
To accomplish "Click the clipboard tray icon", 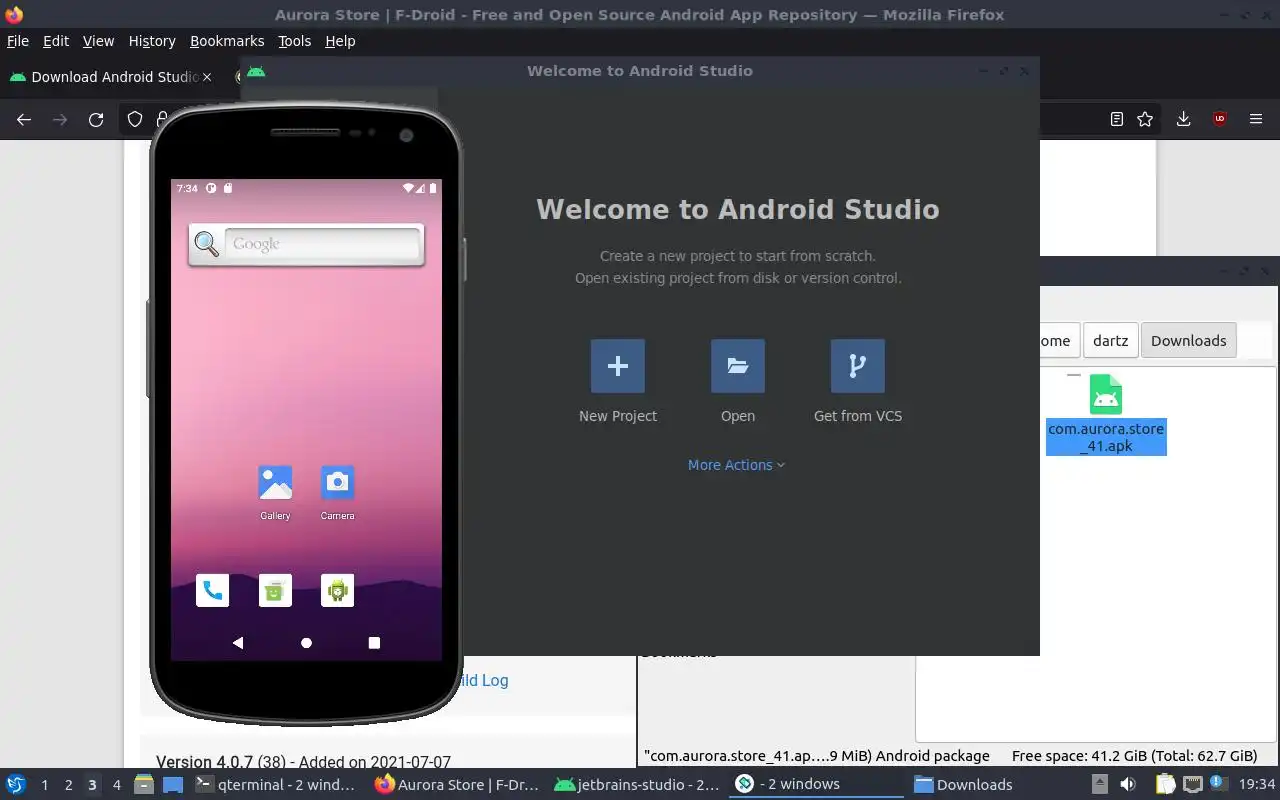I will [1165, 784].
